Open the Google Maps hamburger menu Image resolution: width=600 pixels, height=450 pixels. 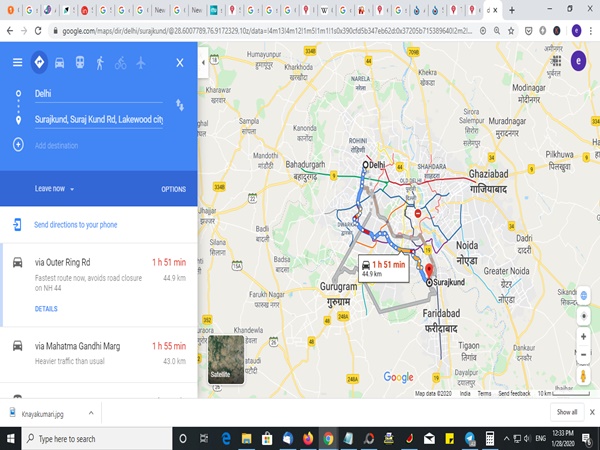point(18,62)
